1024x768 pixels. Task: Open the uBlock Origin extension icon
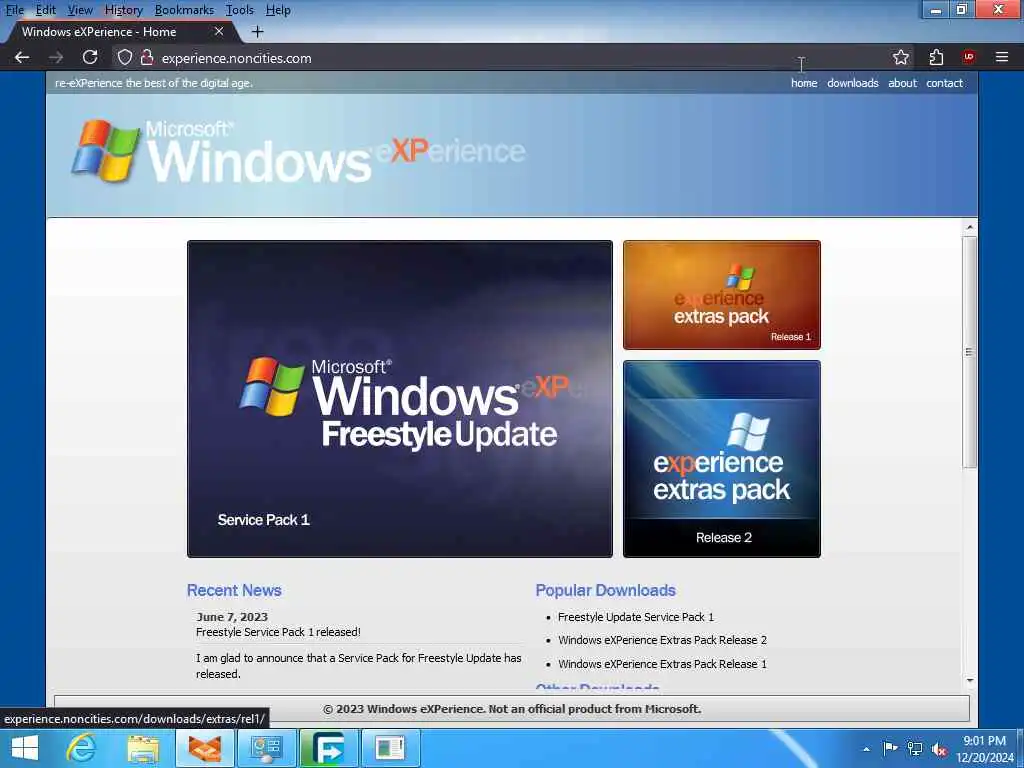pyautogui.click(x=969, y=57)
